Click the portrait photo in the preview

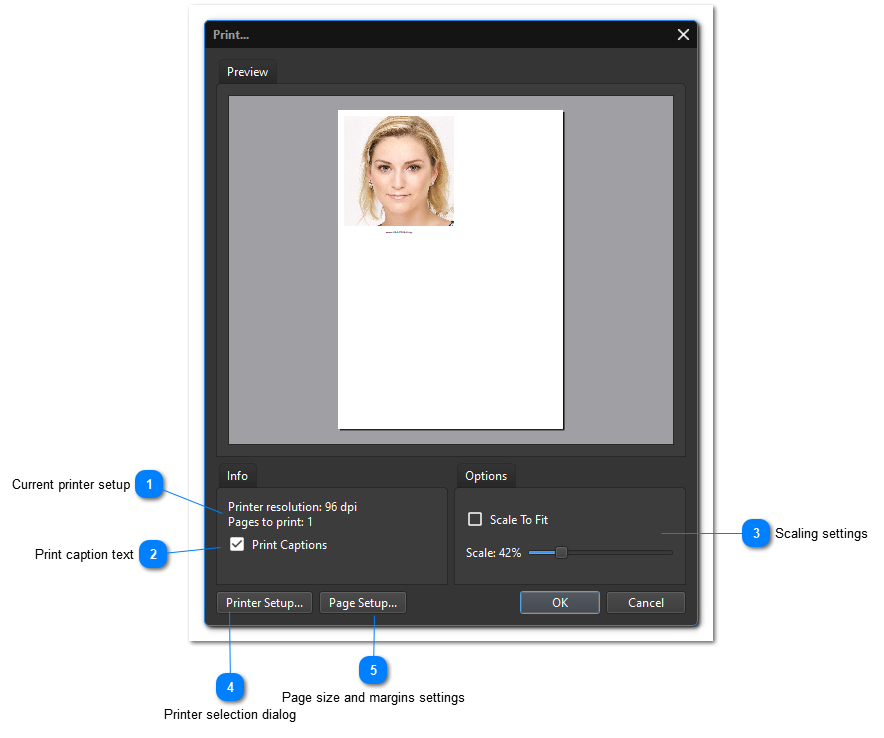(x=399, y=171)
